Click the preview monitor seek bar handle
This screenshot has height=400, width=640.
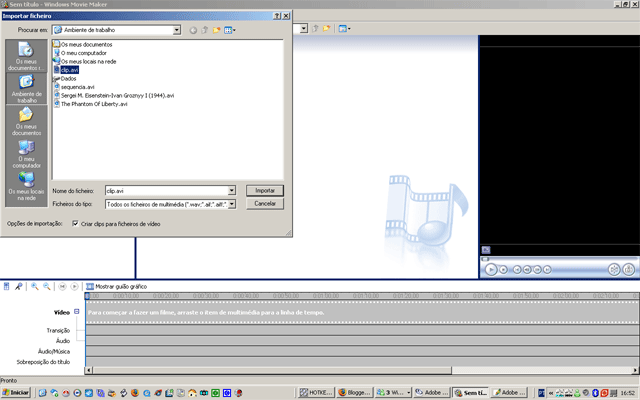[x=485, y=259]
